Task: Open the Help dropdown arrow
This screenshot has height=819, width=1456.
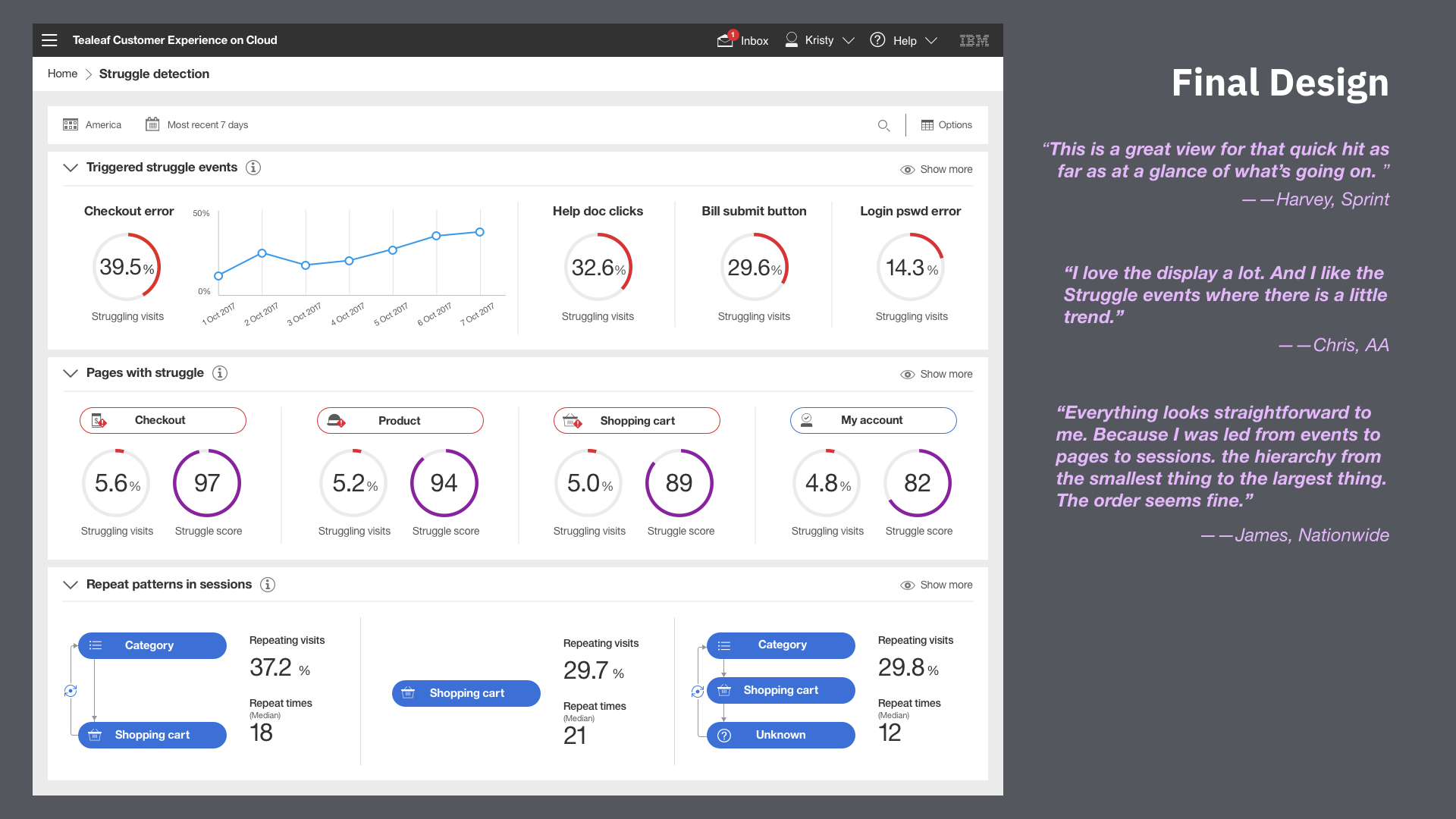Action: click(931, 40)
